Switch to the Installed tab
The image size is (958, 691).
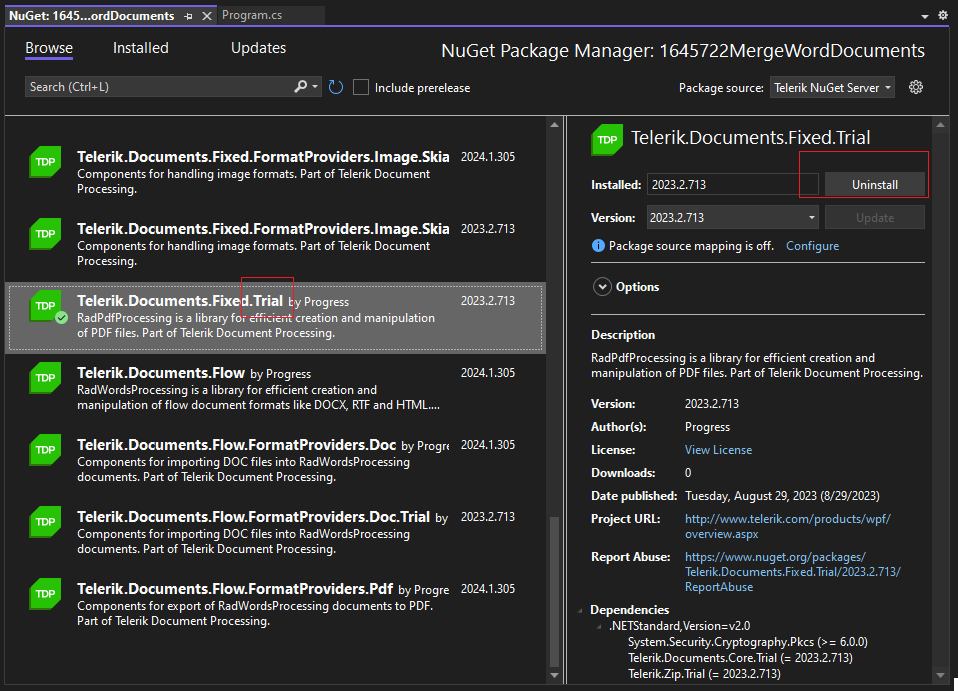(x=140, y=48)
